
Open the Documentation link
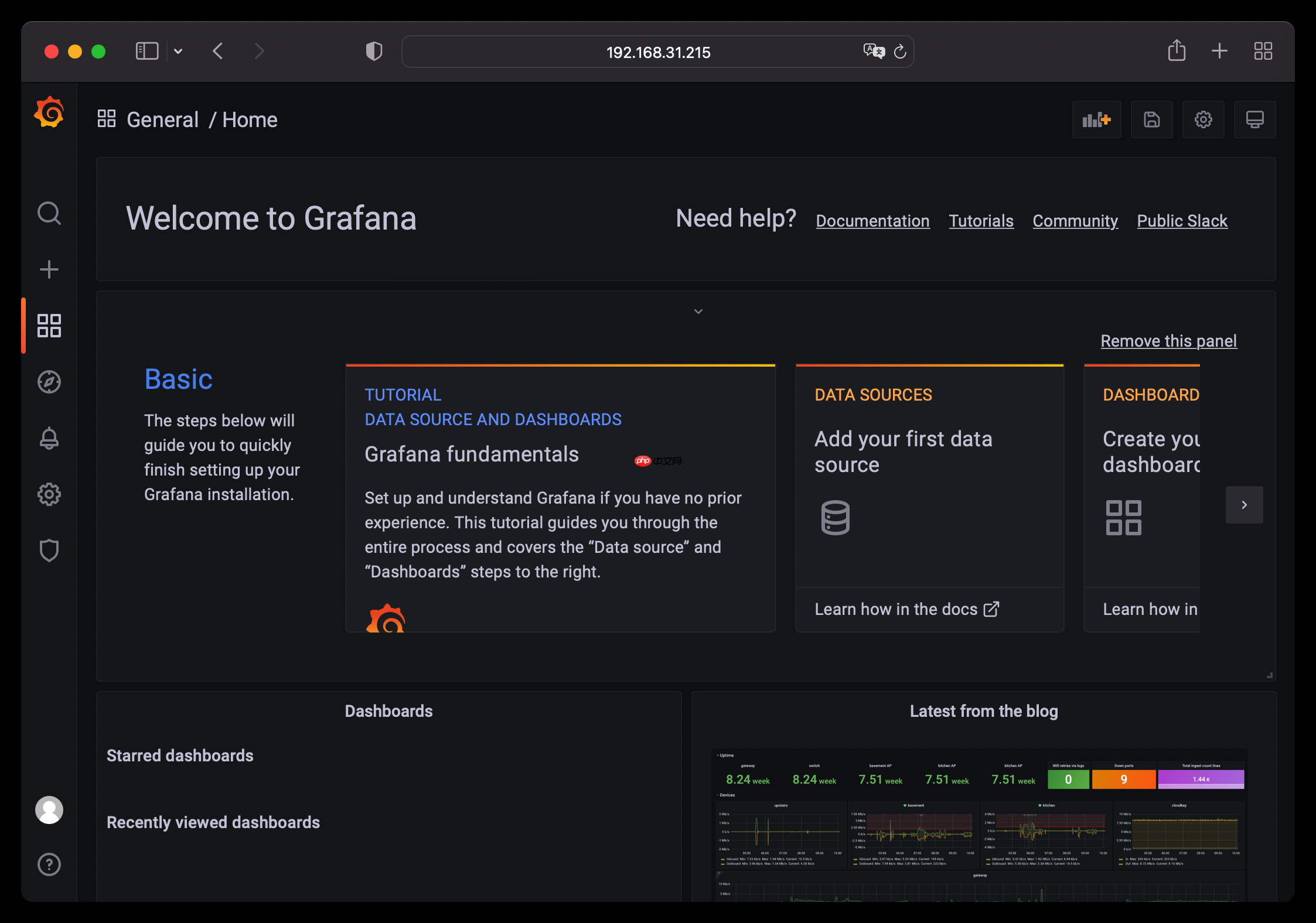click(x=872, y=221)
